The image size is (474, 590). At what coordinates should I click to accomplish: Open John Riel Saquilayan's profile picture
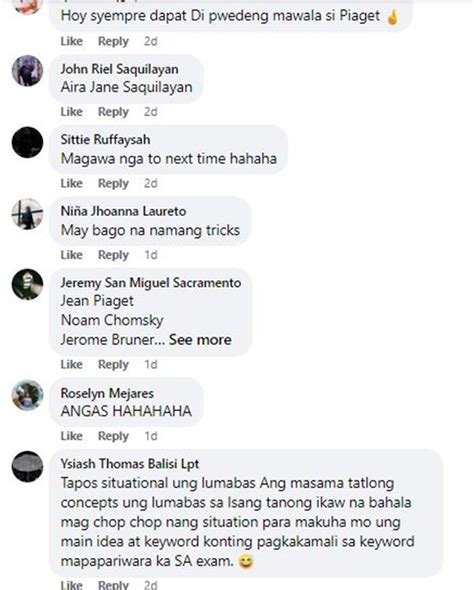[27, 71]
